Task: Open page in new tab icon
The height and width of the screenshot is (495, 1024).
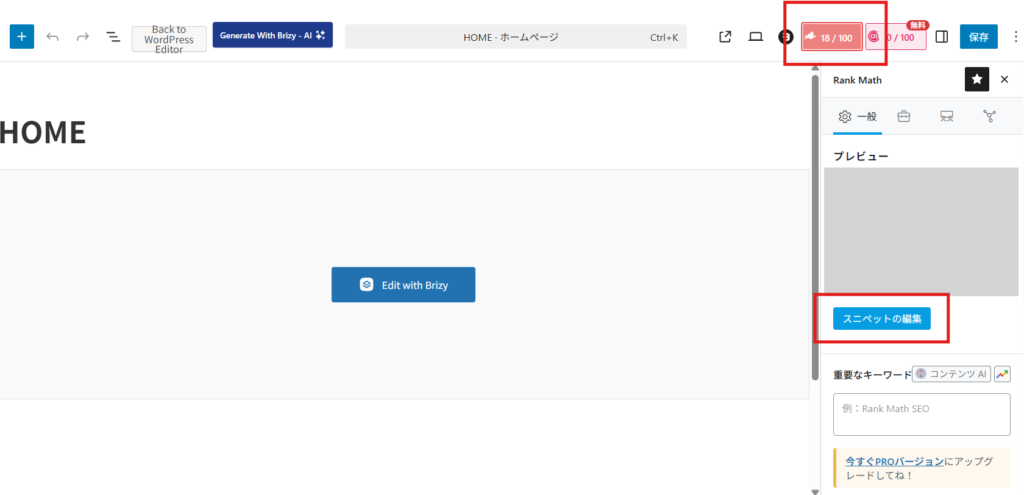Action: point(726,37)
